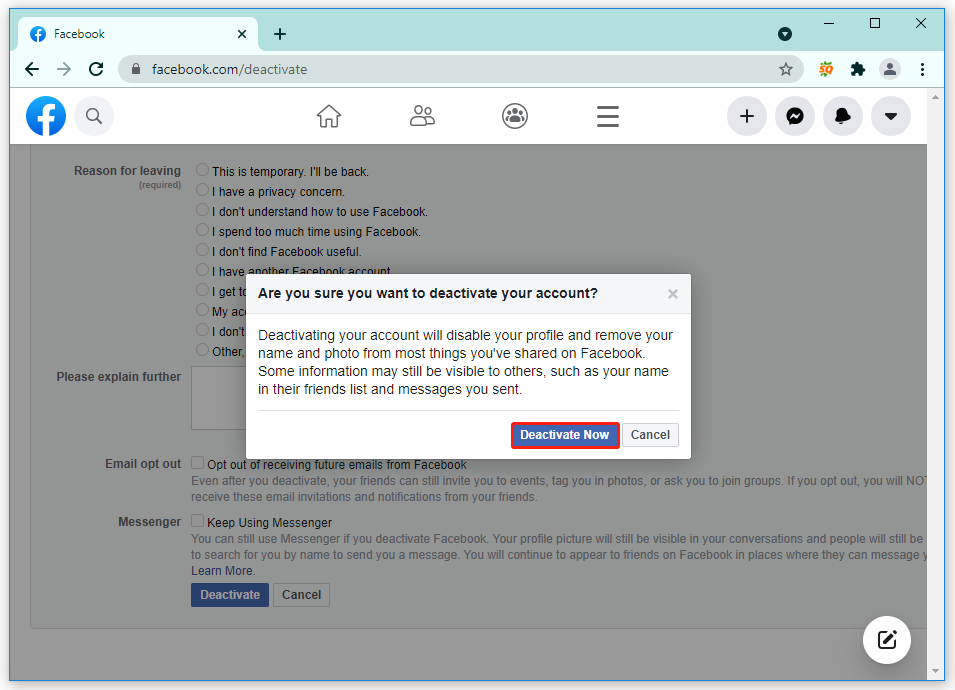
Task: Open the Extensions puzzle icon
Action: [858, 69]
